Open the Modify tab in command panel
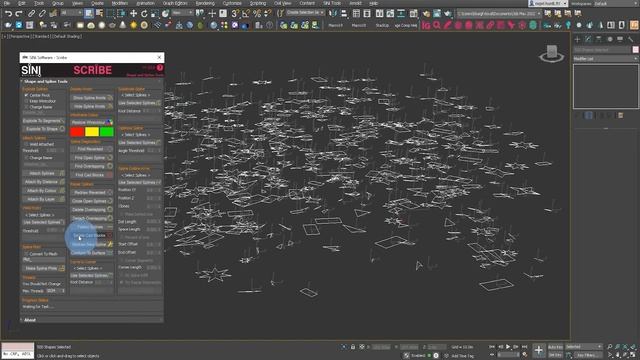640x360 pixels. click(588, 39)
